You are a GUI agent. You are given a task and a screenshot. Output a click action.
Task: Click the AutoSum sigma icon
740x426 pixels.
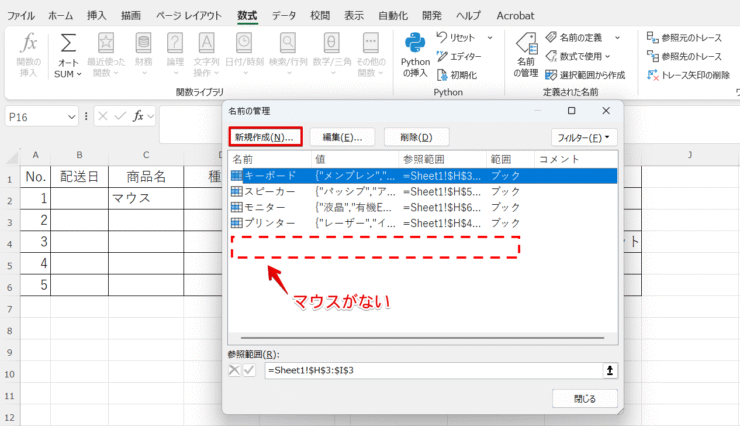[68, 43]
